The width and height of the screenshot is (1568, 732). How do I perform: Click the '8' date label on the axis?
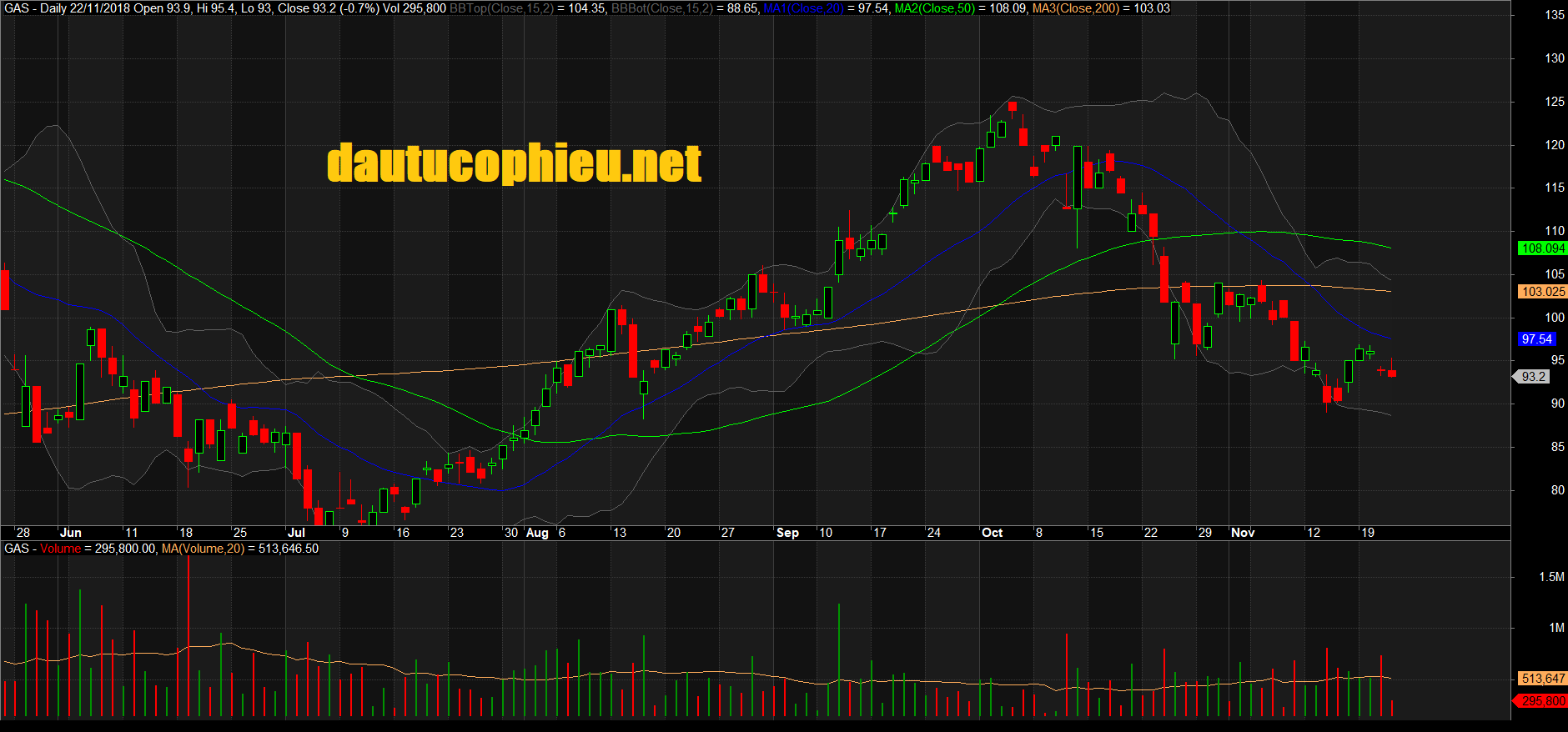point(1039,533)
